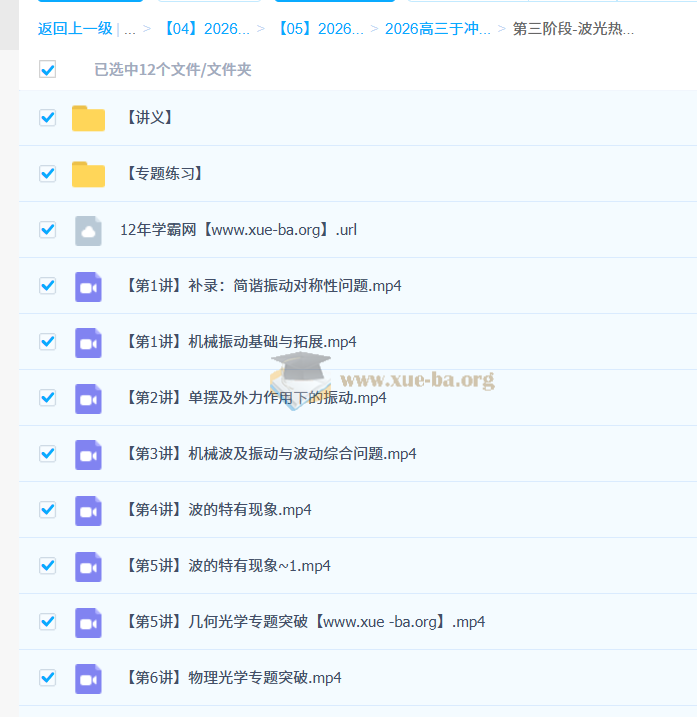Viewport: 697px width, 717px height.
Task: Deselect the 12年学霸网 .url file checkbox
Action: click(x=47, y=230)
